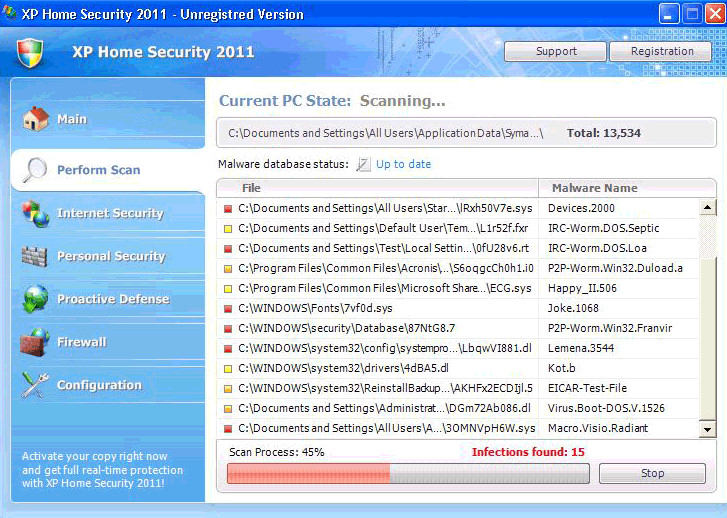Switch to the Firewall section
727x518 pixels.
pyautogui.click(x=81, y=342)
